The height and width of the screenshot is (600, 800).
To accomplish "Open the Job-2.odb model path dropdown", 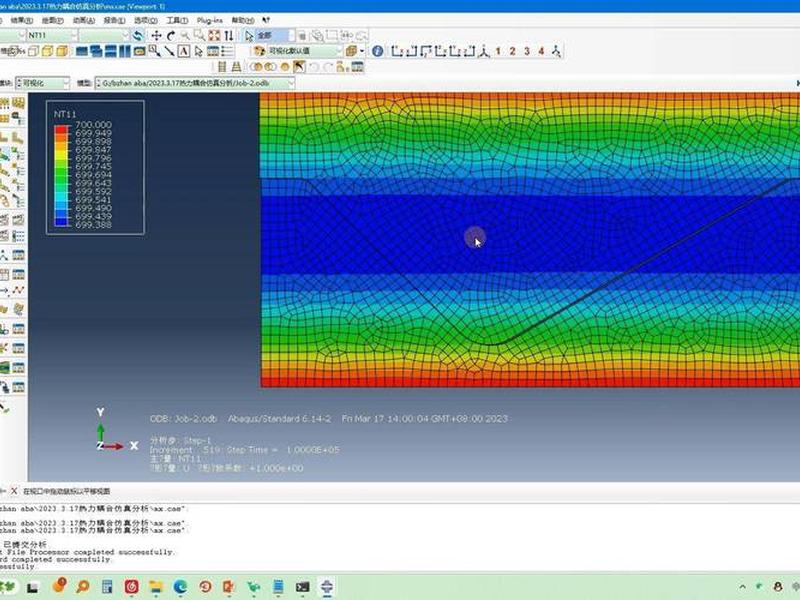I will [x=195, y=83].
